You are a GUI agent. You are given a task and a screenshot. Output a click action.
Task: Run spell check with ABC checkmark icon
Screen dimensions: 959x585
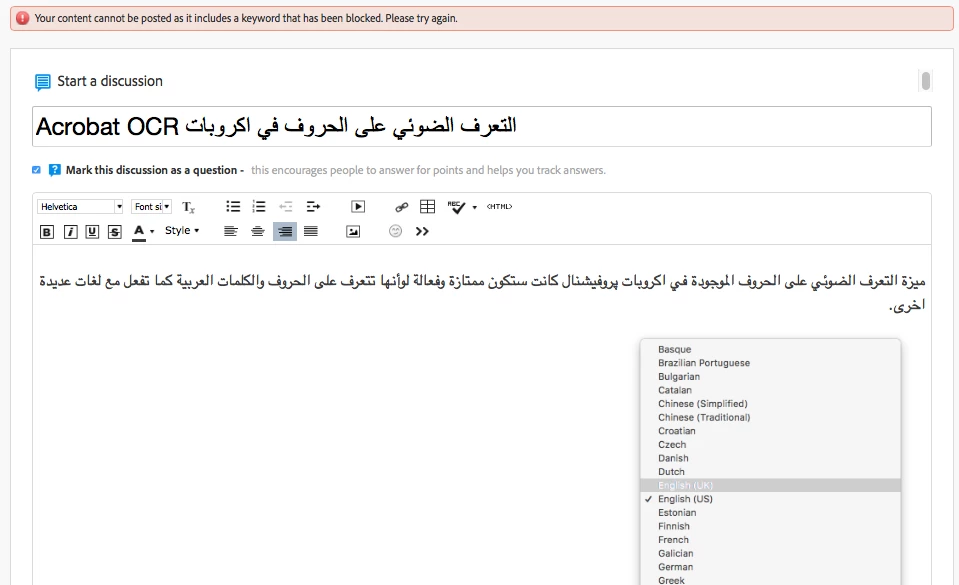[456, 207]
